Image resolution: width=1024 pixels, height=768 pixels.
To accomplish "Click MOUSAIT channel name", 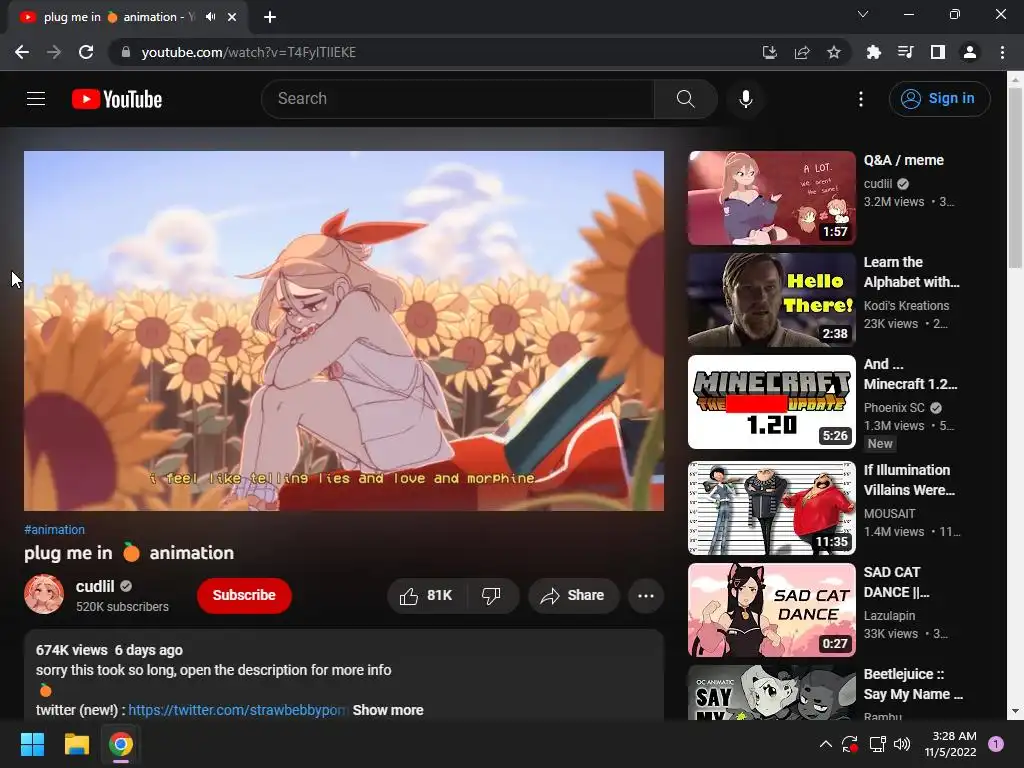I will pos(889,513).
